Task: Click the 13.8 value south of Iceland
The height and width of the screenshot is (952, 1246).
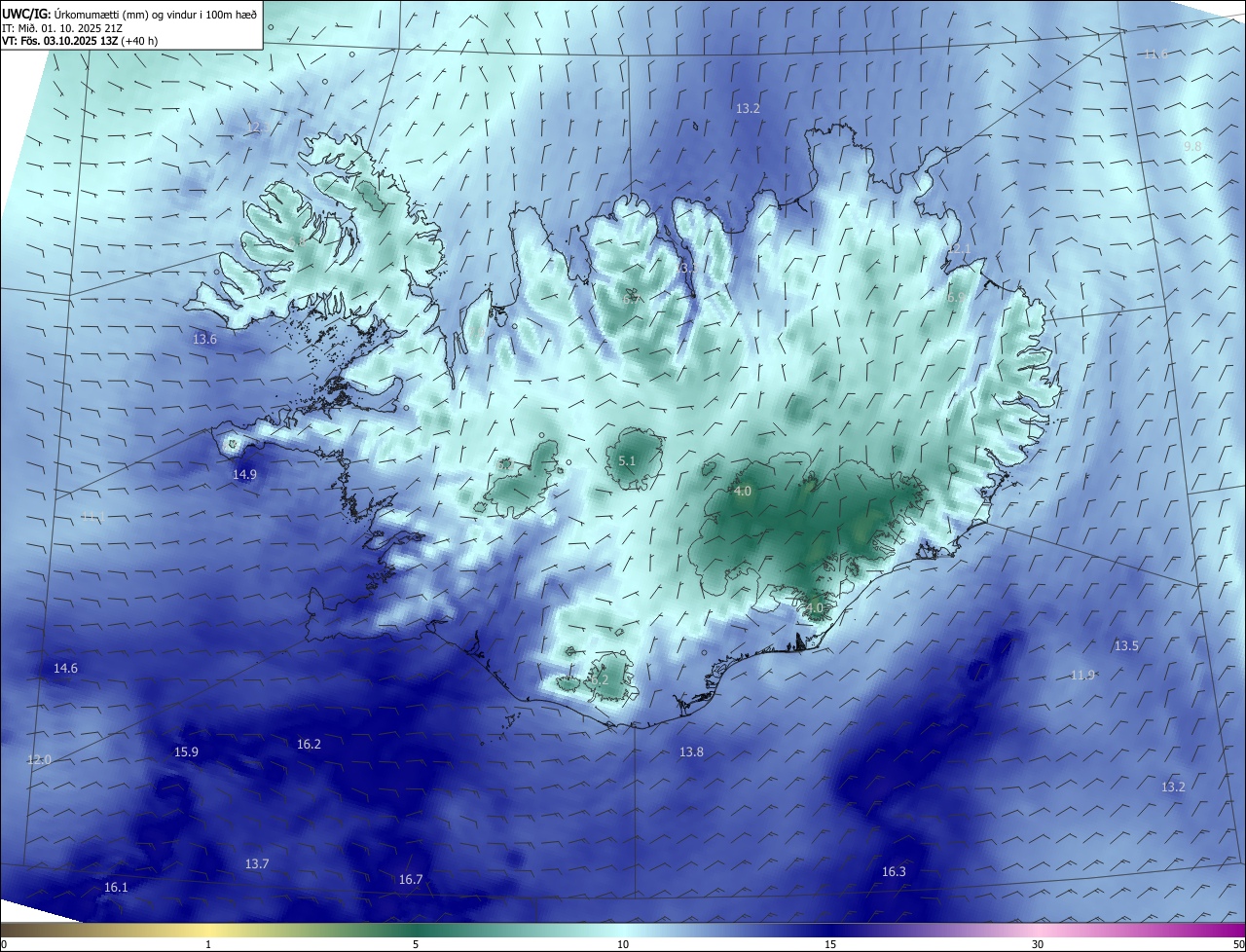Action: coord(691,752)
